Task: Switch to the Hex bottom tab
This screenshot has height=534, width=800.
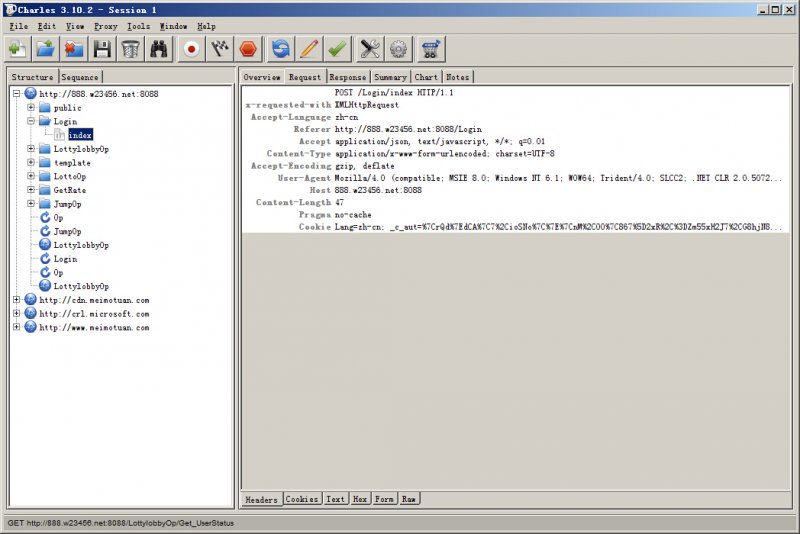Action: tap(360, 499)
